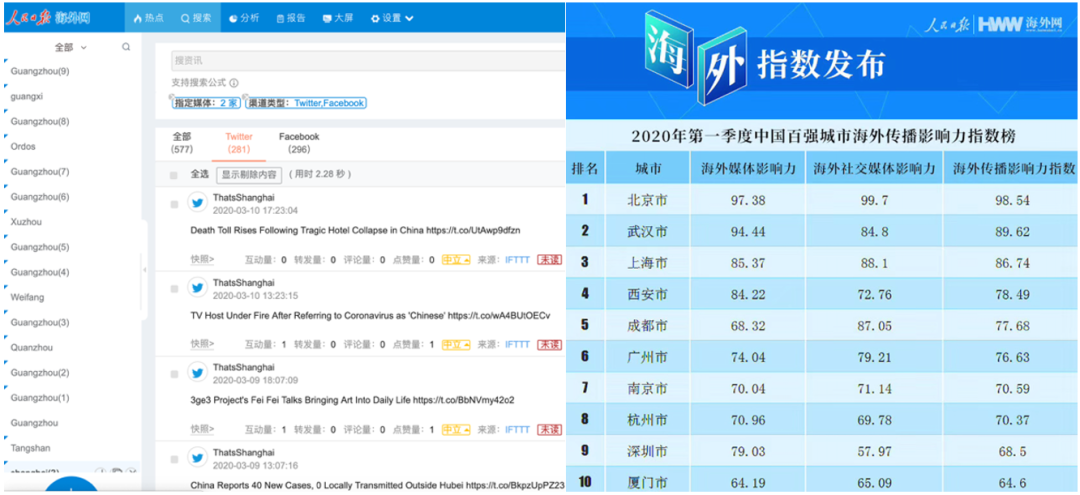
Task: Click the 98.54 index value for Beijing
Action: [x=1011, y=200]
